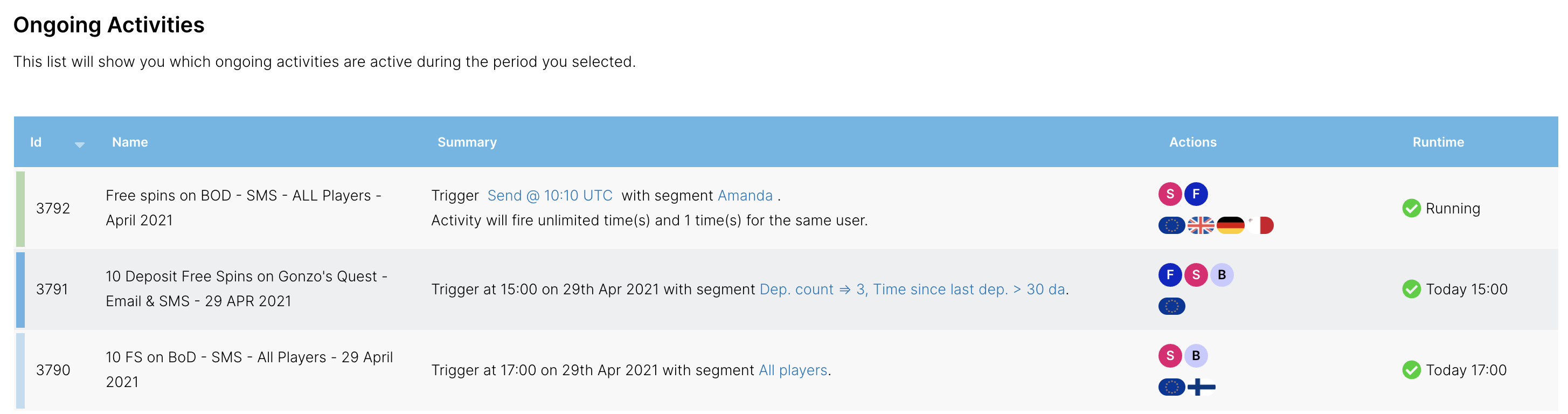The image size is (1568, 414).
Task: Open the All players segment link
Action: (x=793, y=370)
